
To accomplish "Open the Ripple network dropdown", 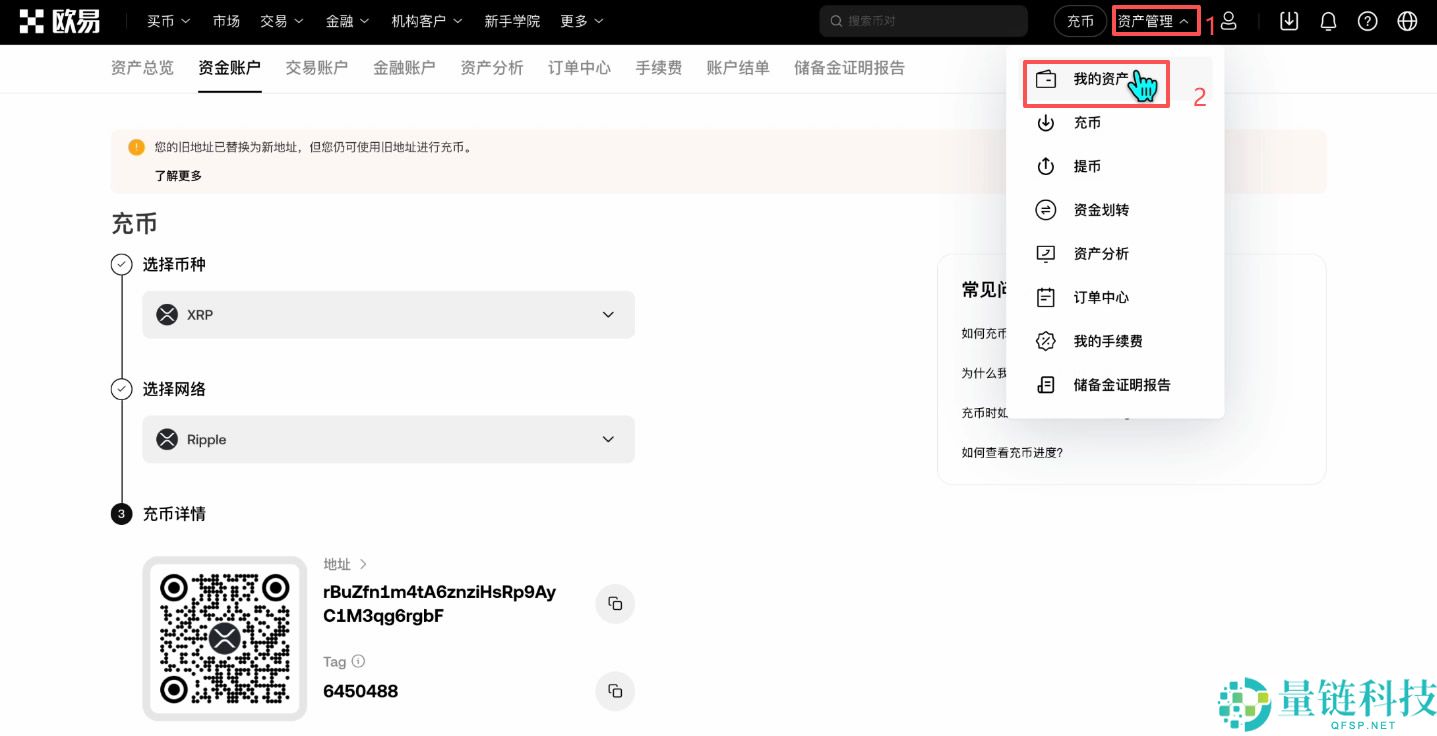I will click(607, 439).
